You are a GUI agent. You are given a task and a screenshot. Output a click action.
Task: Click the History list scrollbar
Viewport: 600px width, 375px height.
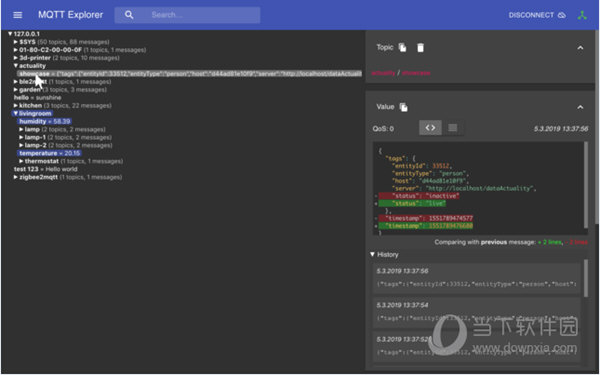click(585, 279)
